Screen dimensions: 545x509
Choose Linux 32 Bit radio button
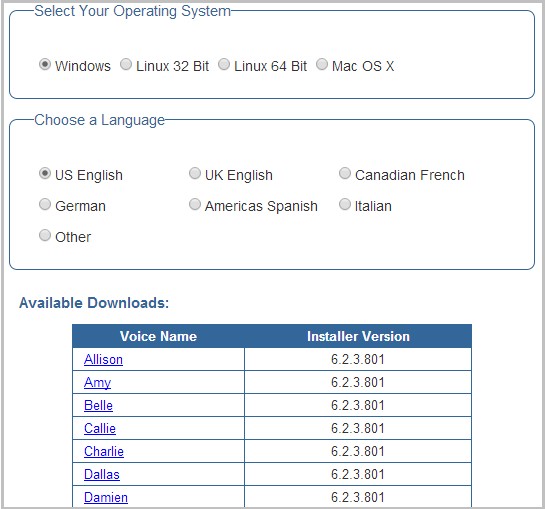125,64
